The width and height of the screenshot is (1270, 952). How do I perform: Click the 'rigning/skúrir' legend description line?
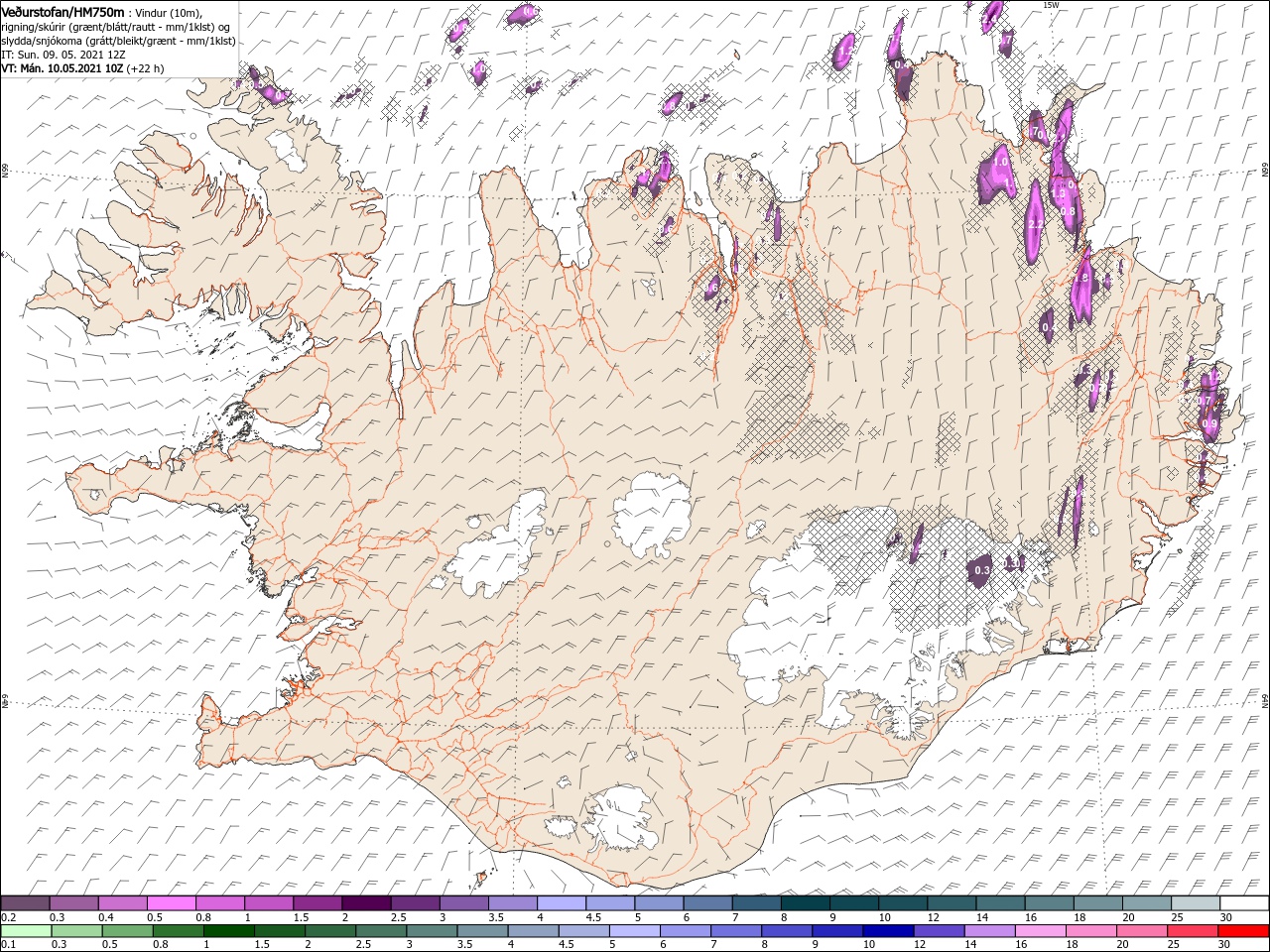coord(116,27)
